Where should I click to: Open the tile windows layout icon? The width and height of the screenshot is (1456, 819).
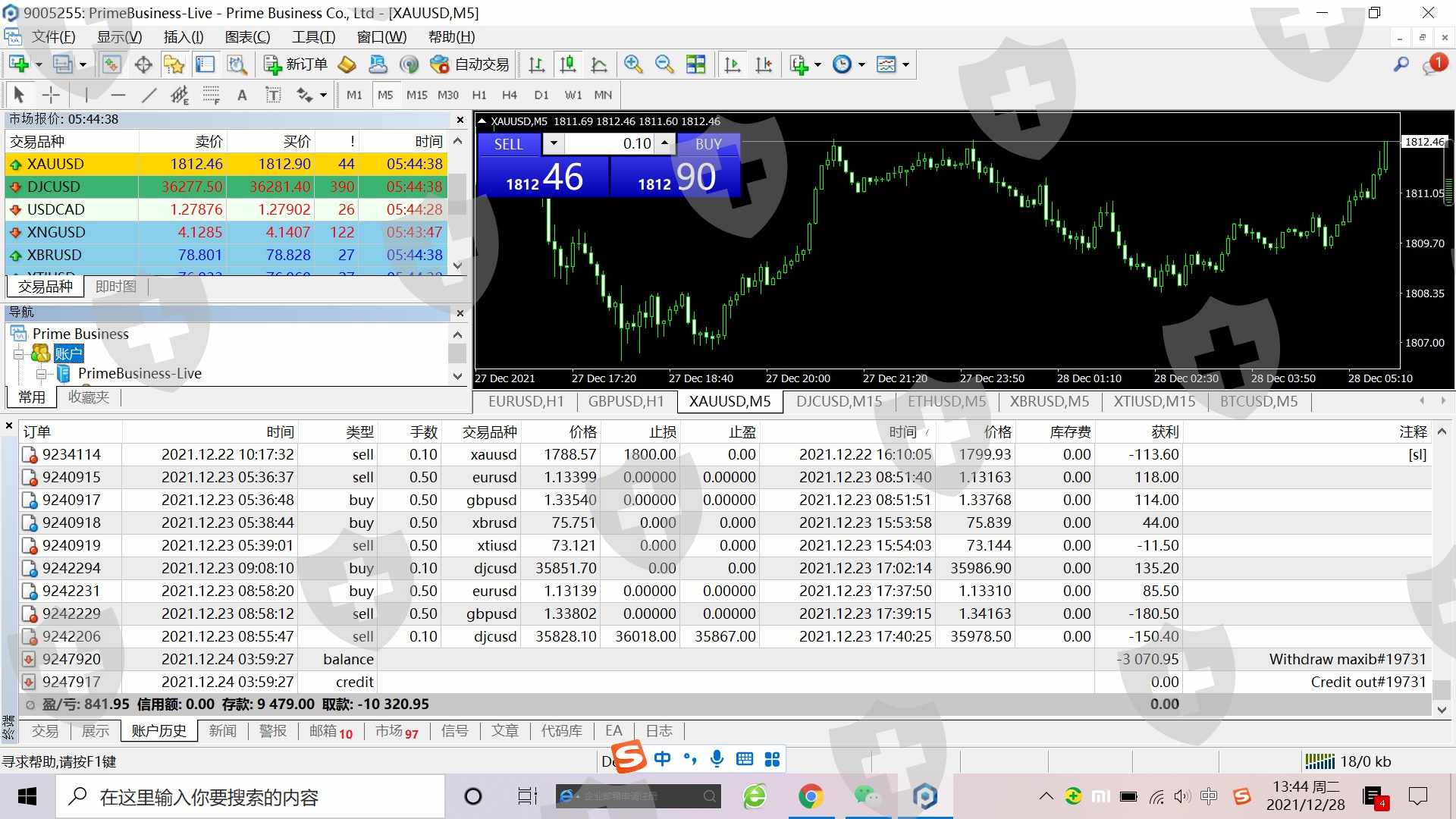pyautogui.click(x=695, y=64)
